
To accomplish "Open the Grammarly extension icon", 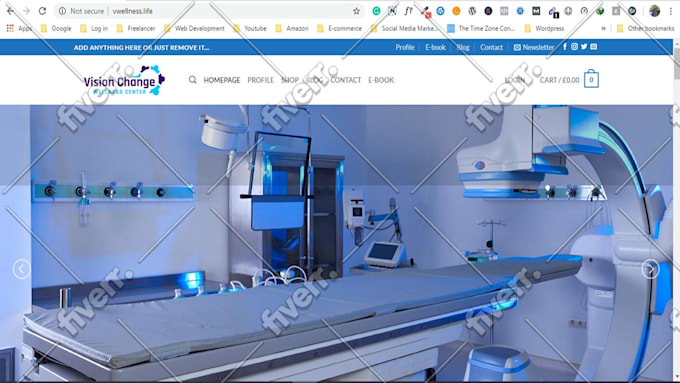I will [x=376, y=11].
